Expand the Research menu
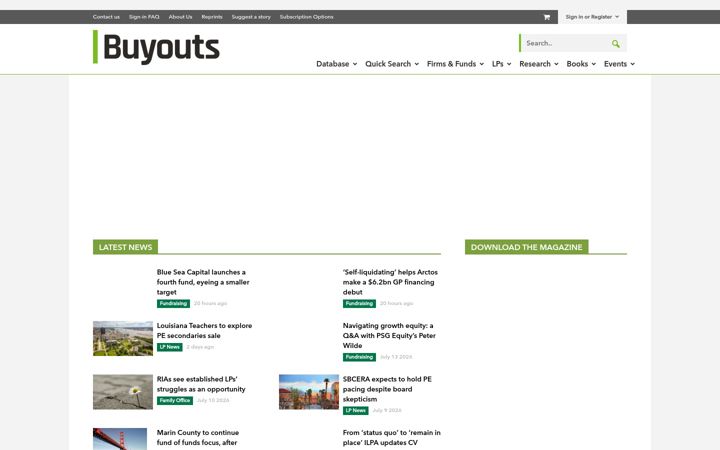This screenshot has height=450, width=720. pos(539,64)
